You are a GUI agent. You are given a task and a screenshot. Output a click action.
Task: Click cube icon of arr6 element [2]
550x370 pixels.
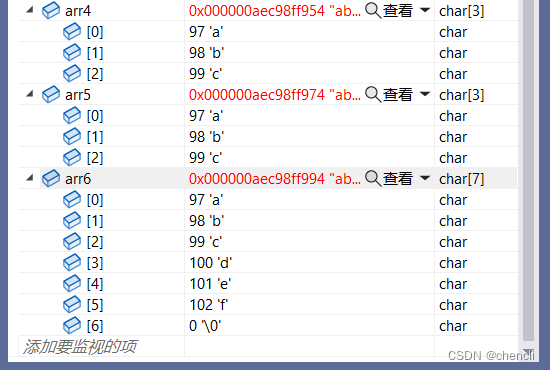72,242
